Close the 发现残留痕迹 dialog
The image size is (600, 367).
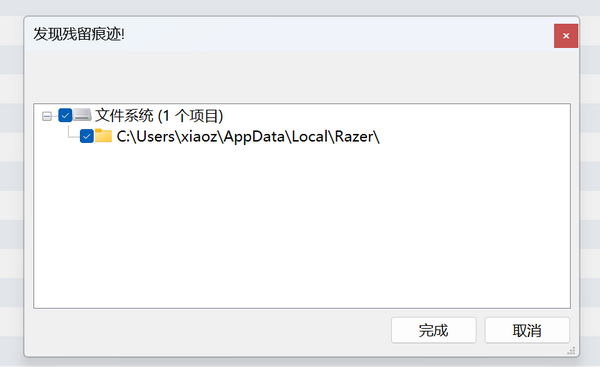click(566, 36)
